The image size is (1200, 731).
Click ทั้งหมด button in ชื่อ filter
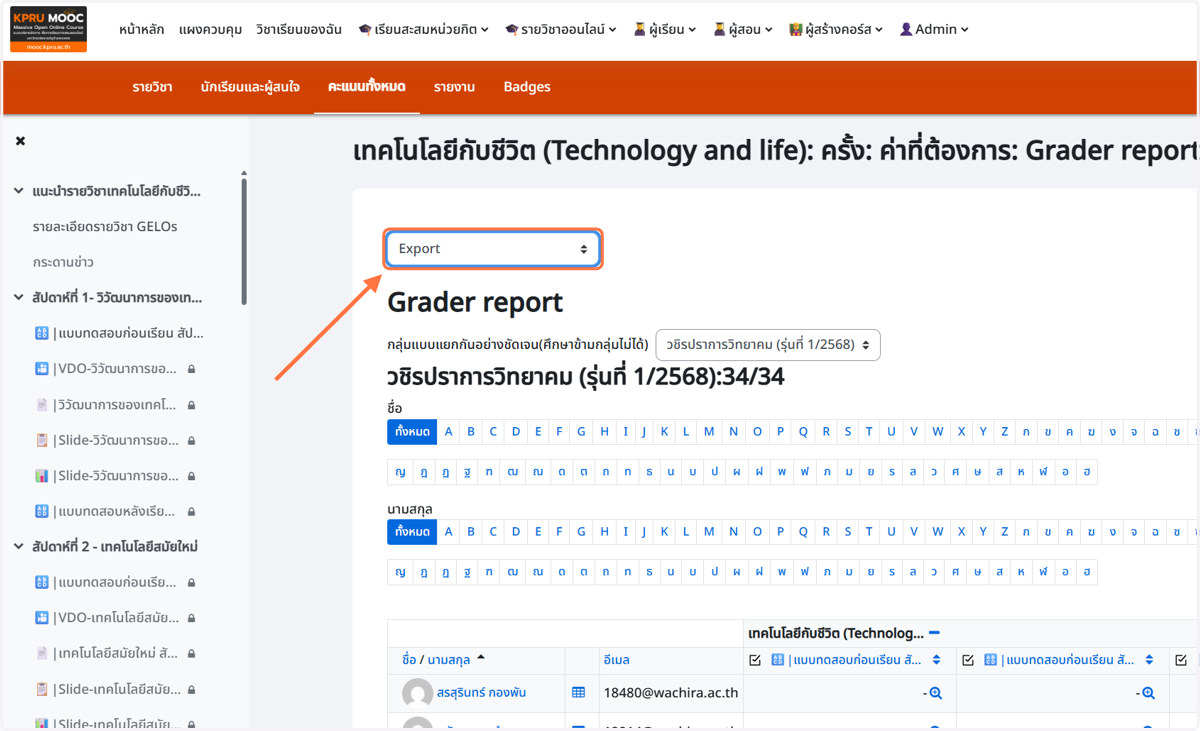[x=412, y=431]
